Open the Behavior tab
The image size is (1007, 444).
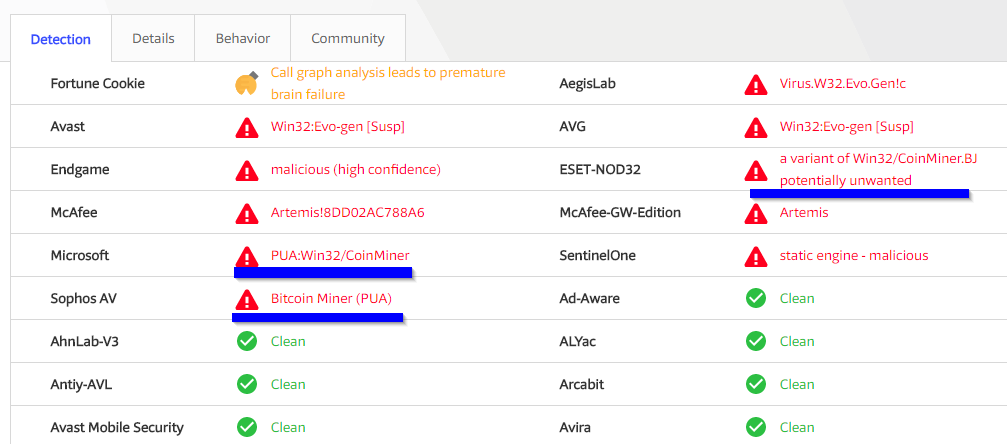coord(243,39)
